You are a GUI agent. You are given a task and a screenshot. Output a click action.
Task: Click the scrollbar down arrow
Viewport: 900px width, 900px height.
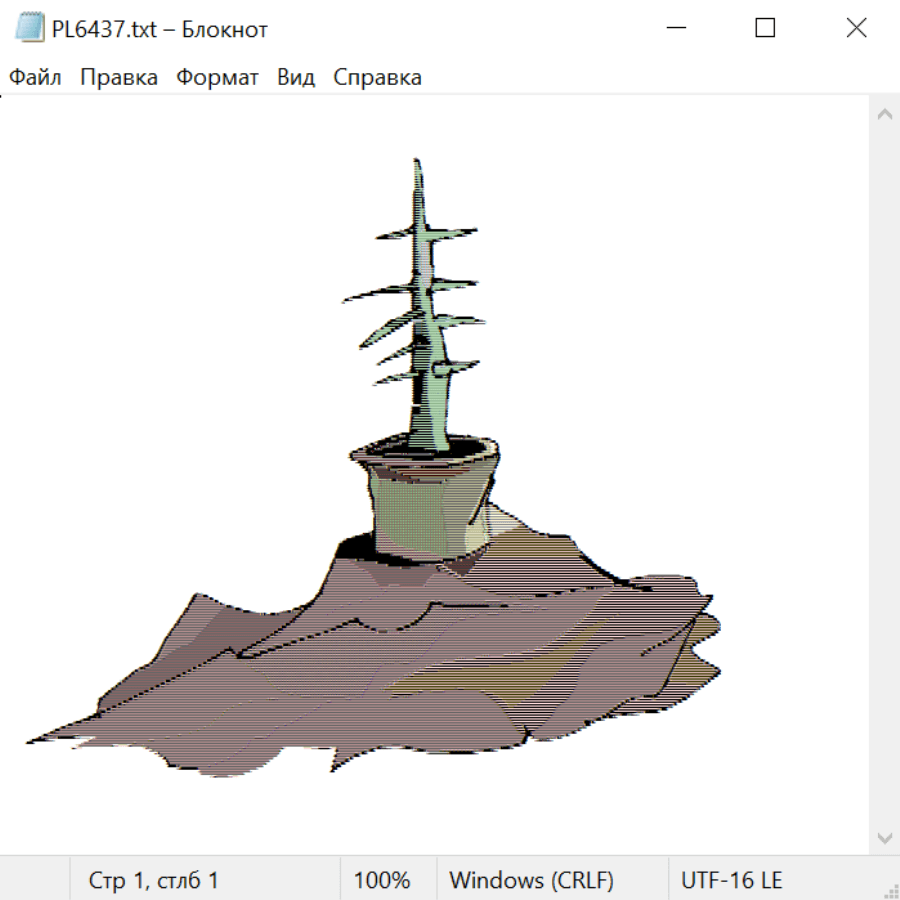tap(884, 837)
